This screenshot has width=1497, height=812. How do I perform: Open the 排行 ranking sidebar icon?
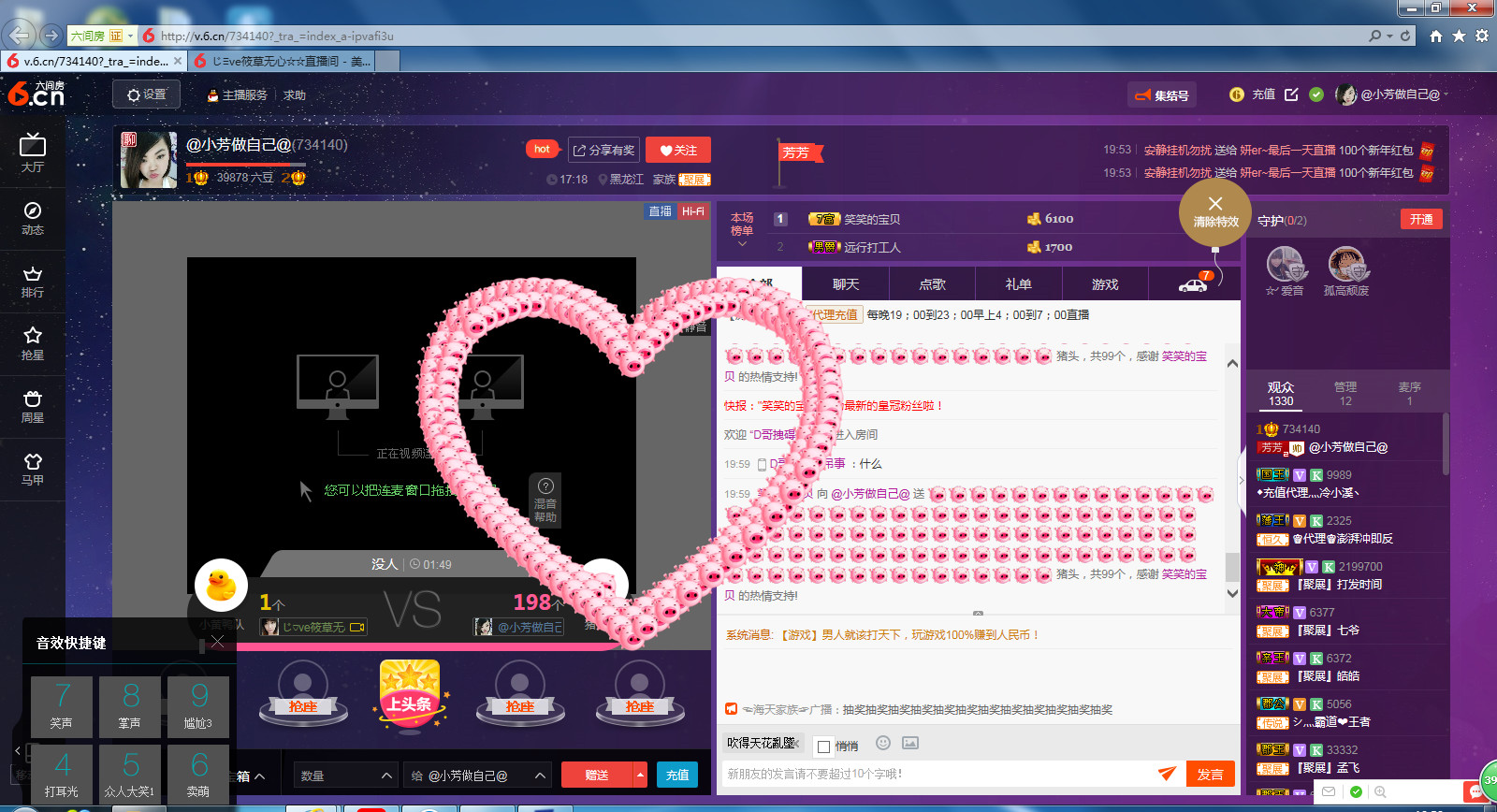coord(33,281)
